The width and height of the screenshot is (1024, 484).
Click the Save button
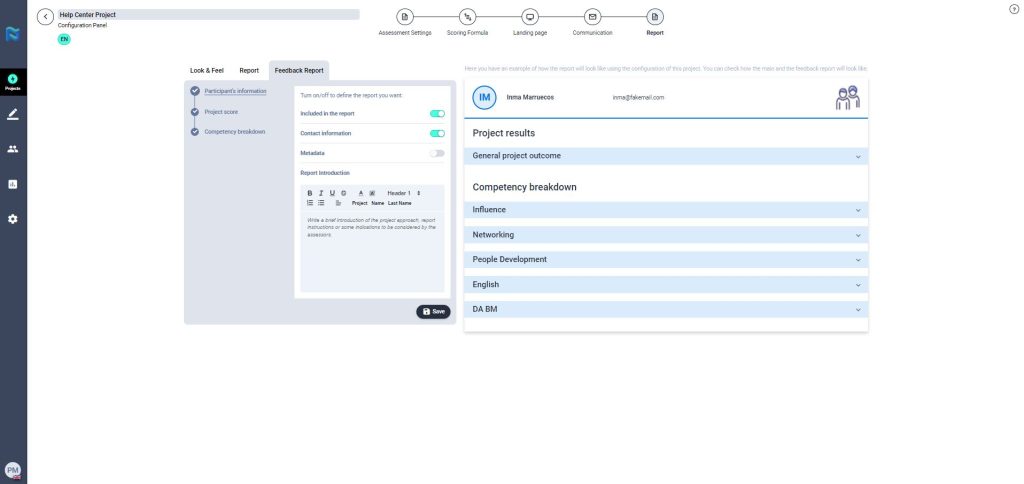(x=433, y=311)
